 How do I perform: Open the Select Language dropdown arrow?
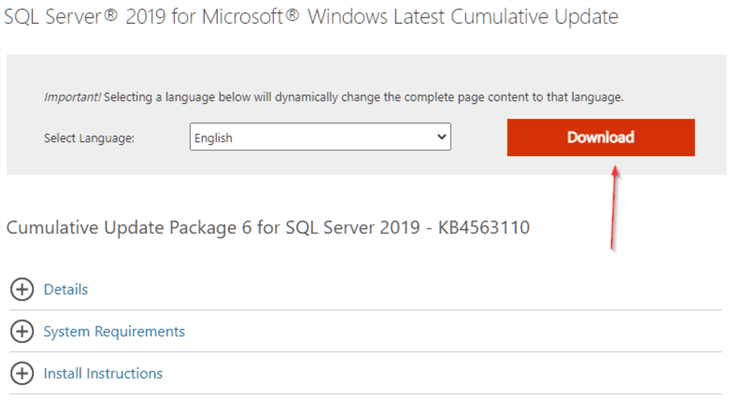tap(441, 136)
